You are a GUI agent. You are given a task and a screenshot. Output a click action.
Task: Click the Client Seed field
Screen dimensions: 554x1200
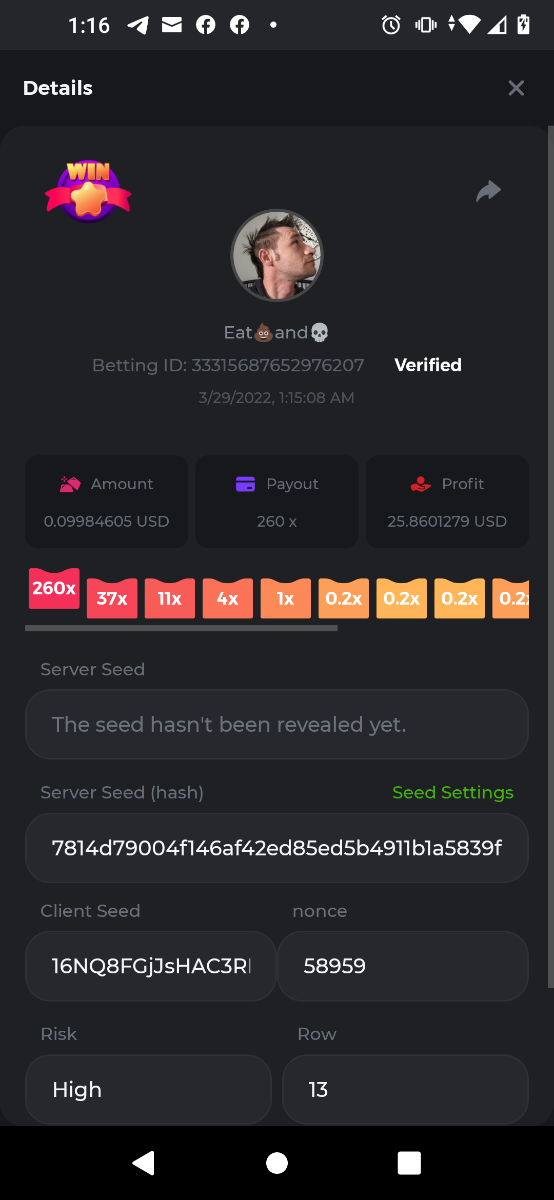coord(150,966)
